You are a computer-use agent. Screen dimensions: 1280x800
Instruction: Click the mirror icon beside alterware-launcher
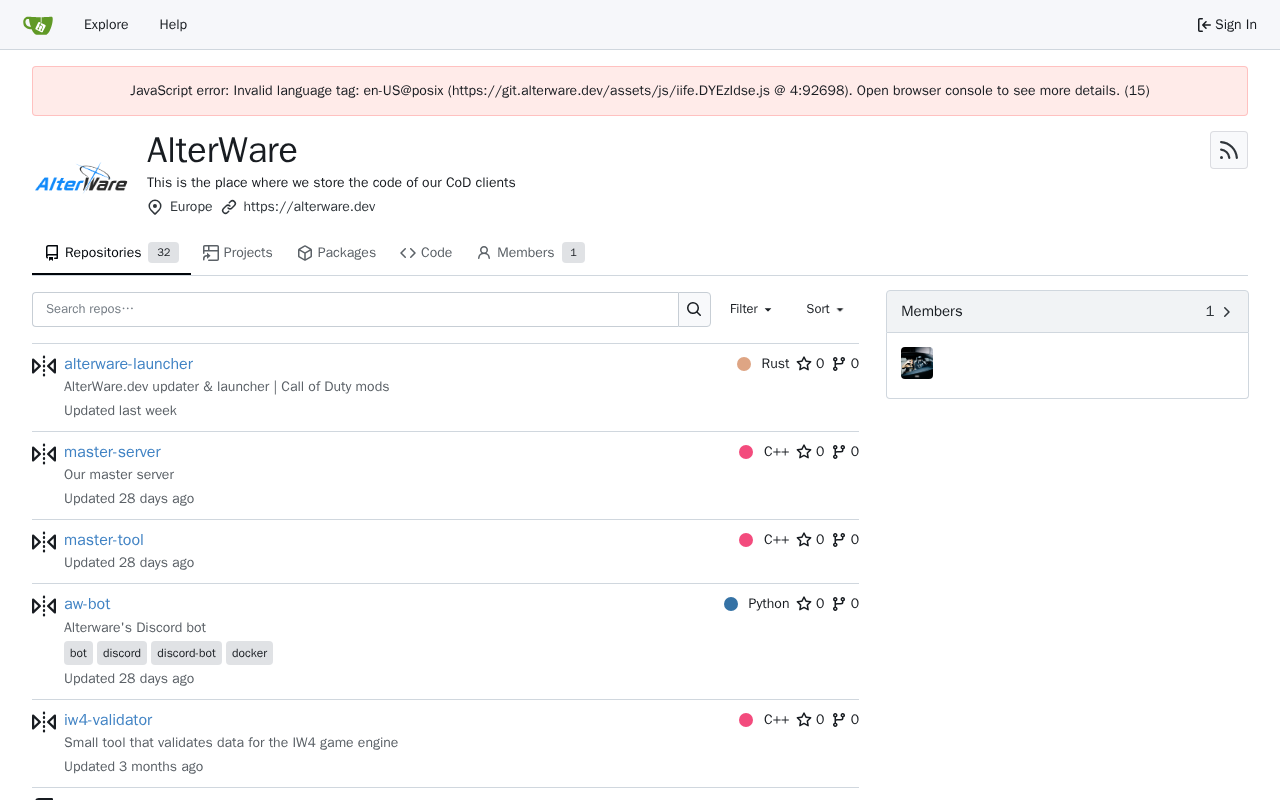point(44,366)
